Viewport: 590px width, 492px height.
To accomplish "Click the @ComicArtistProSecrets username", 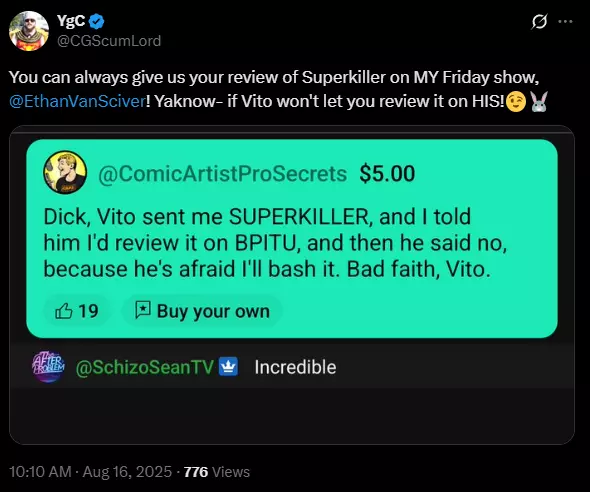I will [222, 174].
